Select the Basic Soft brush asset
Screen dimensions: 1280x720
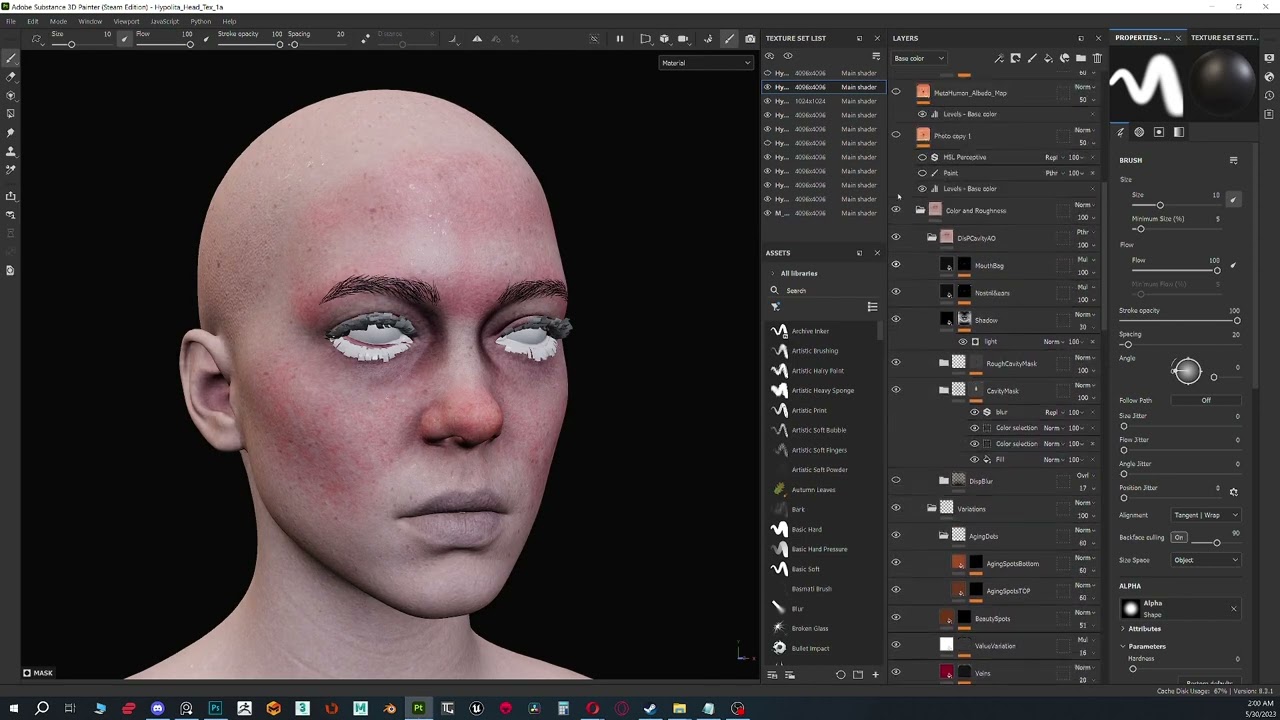point(806,569)
